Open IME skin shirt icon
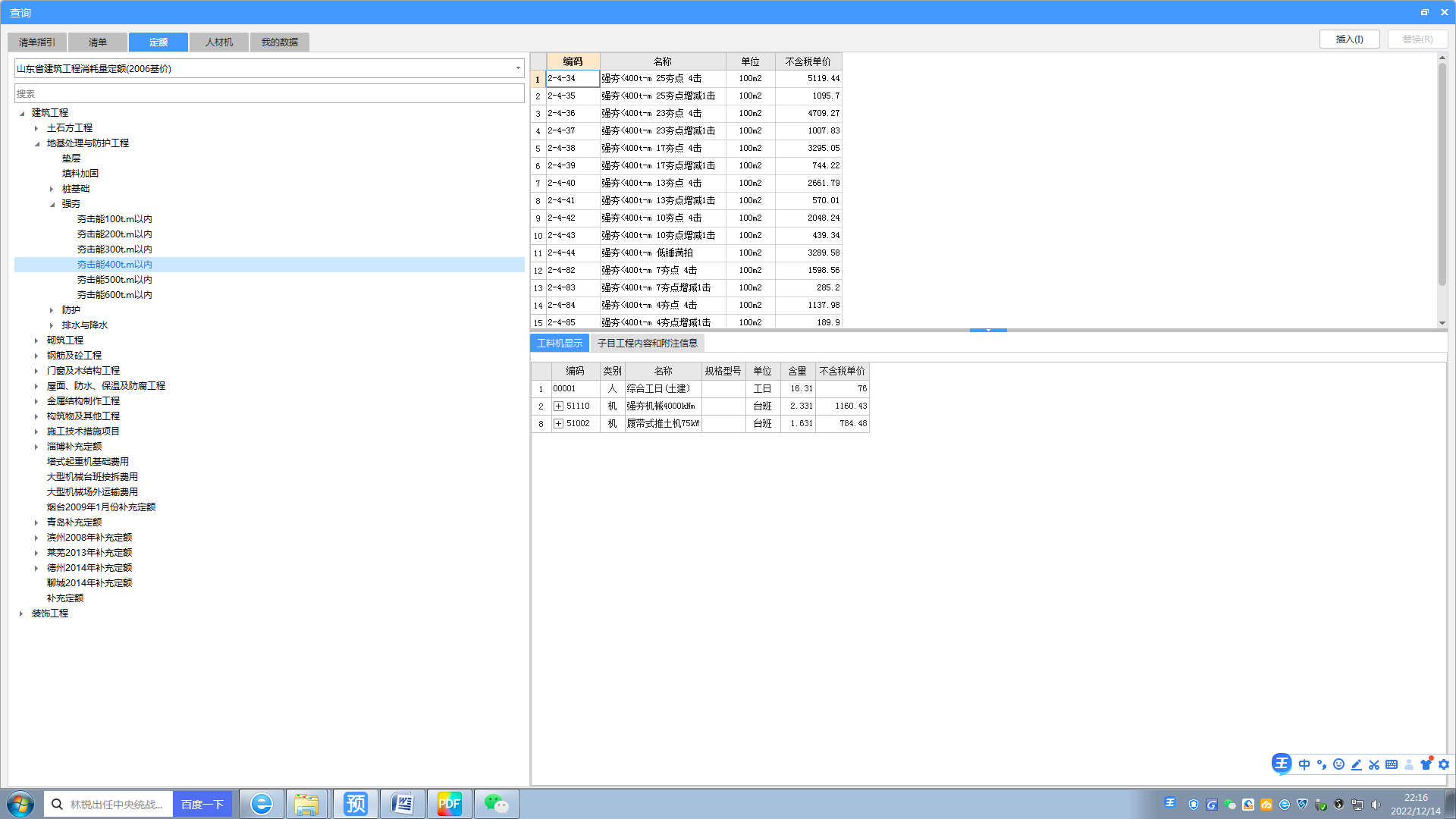 (1426, 764)
